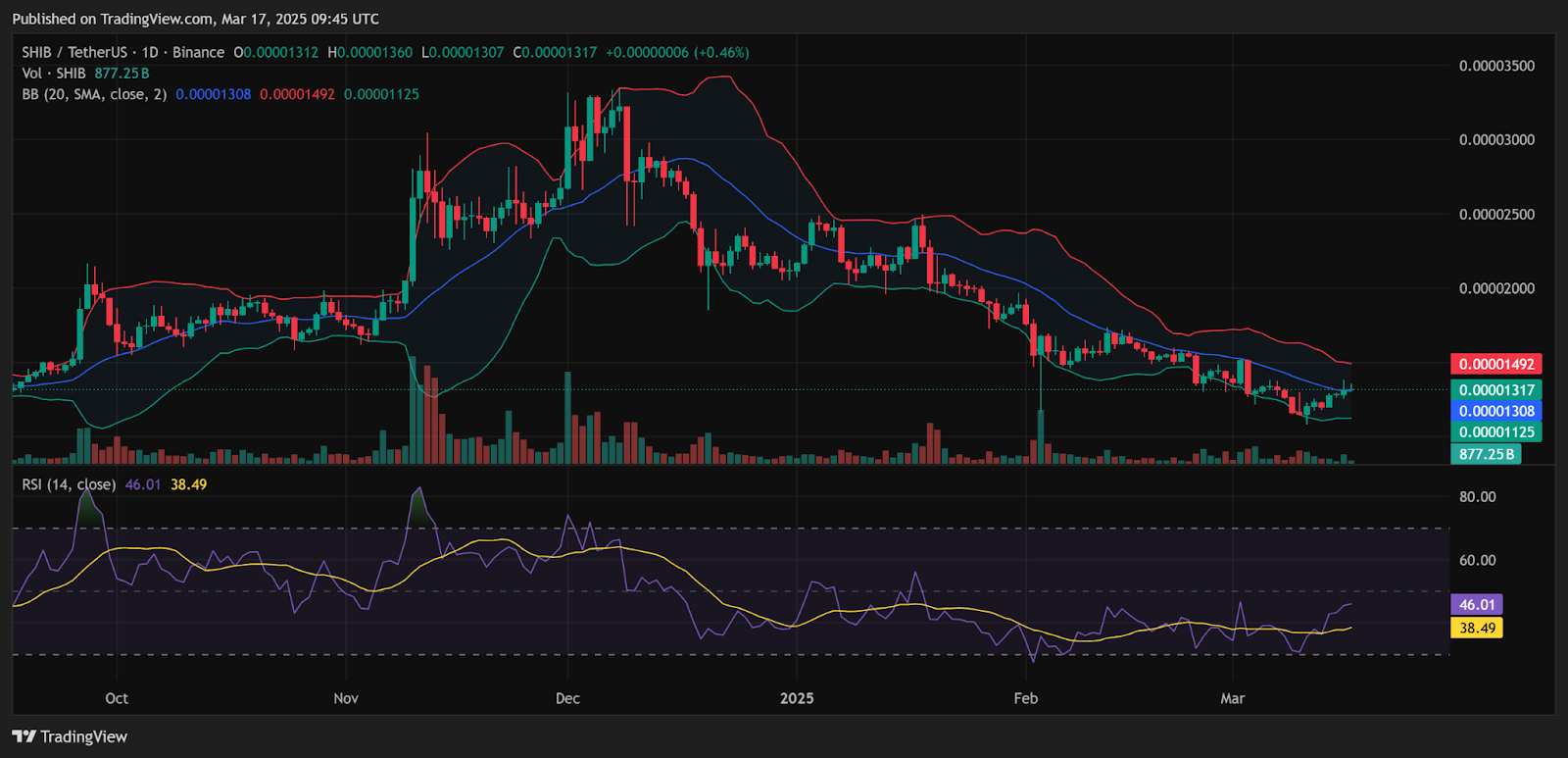The height and width of the screenshot is (758, 1568).
Task: Click the yellow 38.49 tag on the RSI axis
Action: tap(1477, 628)
